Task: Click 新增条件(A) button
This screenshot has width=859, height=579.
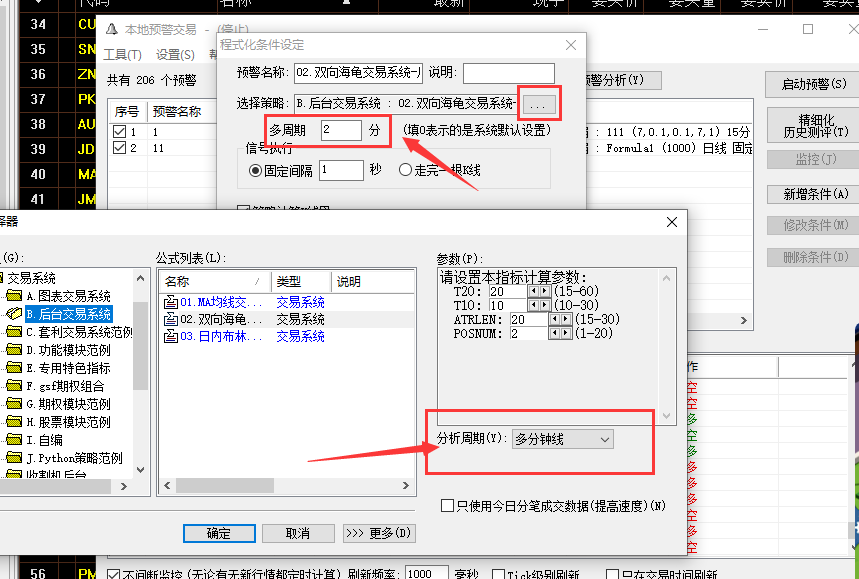Action: click(x=814, y=194)
